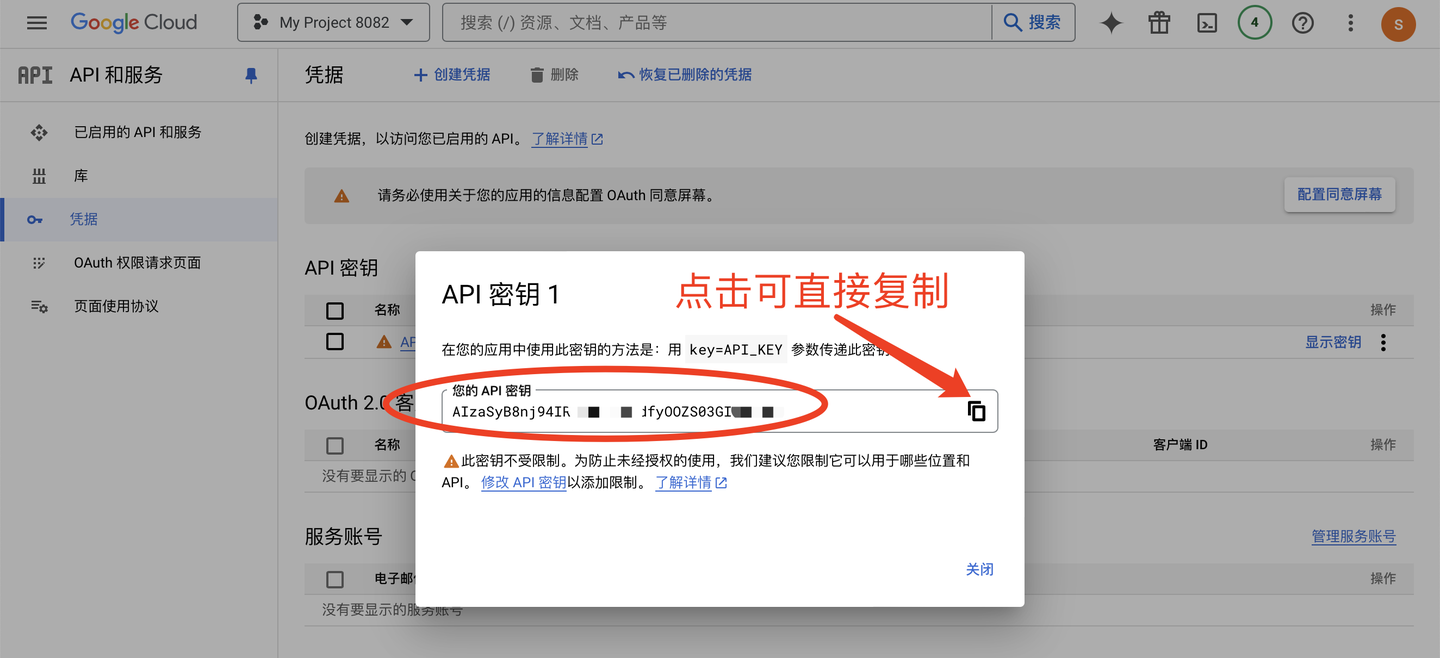This screenshot has width=1440, height=658.
Task: Open notifications badge showing 4
Action: pos(1254,23)
